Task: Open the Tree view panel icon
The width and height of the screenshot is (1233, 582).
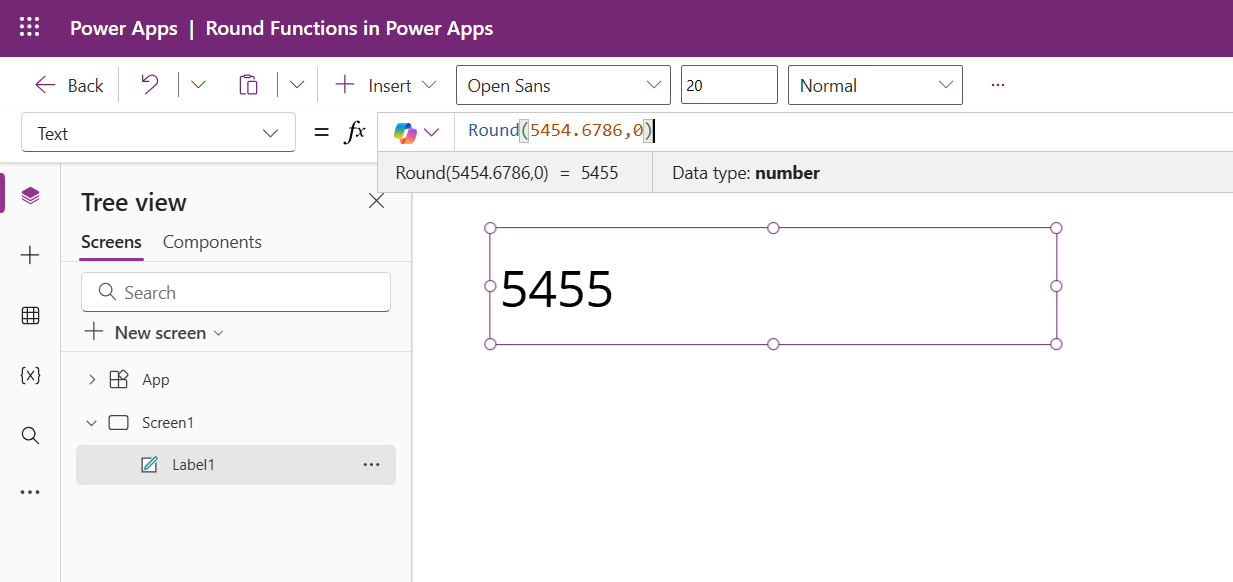Action: coord(30,195)
